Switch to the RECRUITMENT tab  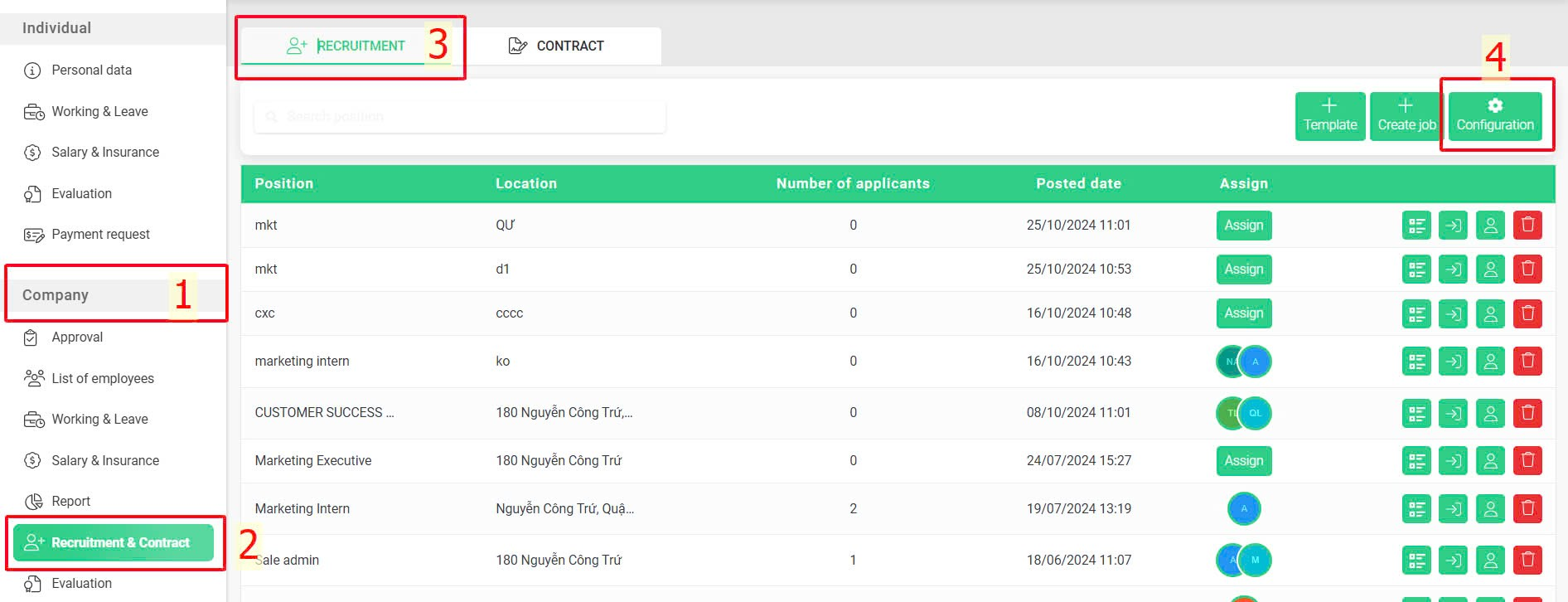click(x=346, y=46)
